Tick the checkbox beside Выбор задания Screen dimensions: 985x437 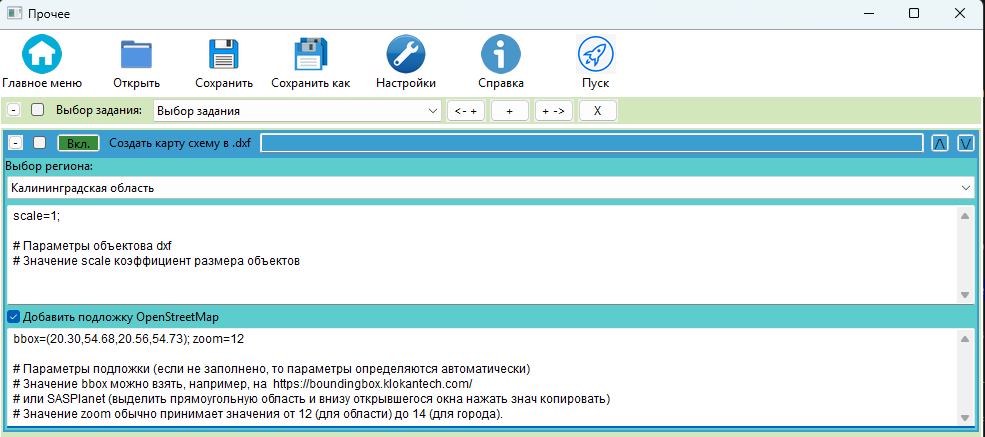(x=38, y=110)
